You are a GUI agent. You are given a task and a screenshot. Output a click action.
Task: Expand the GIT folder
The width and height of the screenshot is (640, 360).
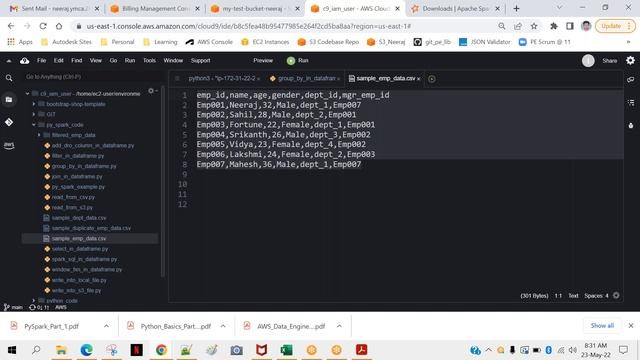(x=34, y=114)
